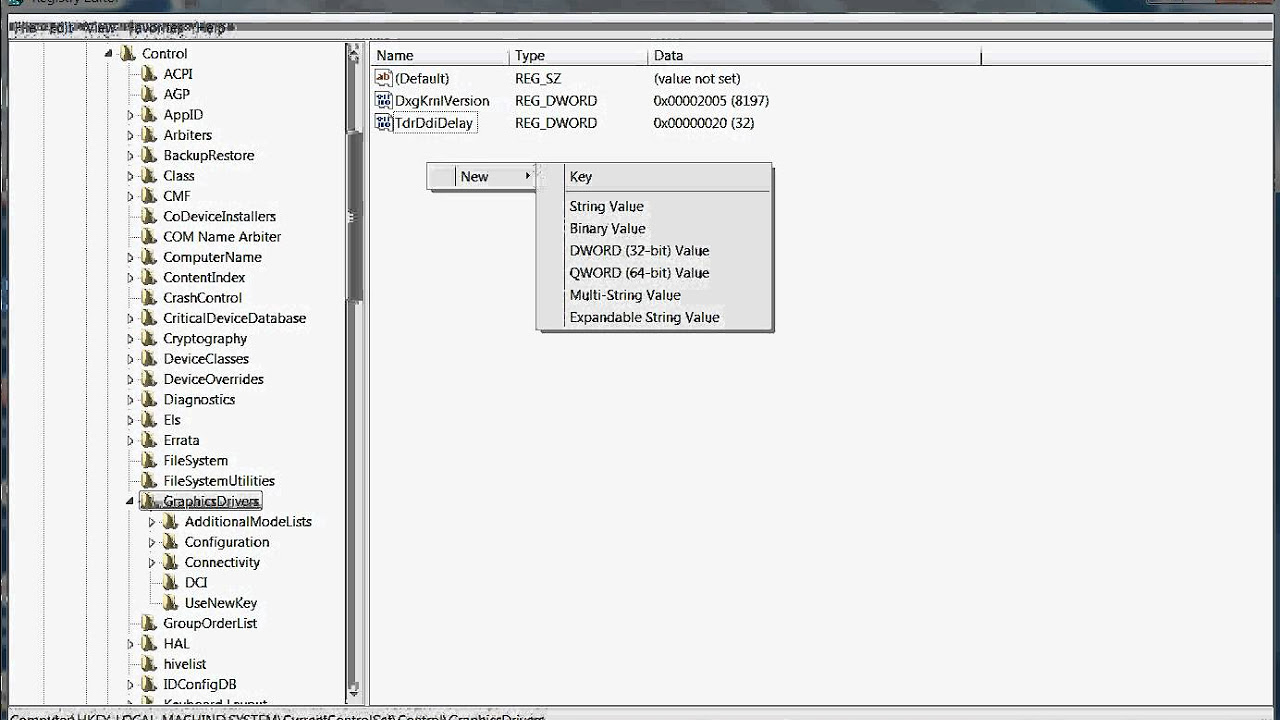1280x720 pixels.
Task: Click the 0x00000020 (32) data value
Action: pos(704,122)
